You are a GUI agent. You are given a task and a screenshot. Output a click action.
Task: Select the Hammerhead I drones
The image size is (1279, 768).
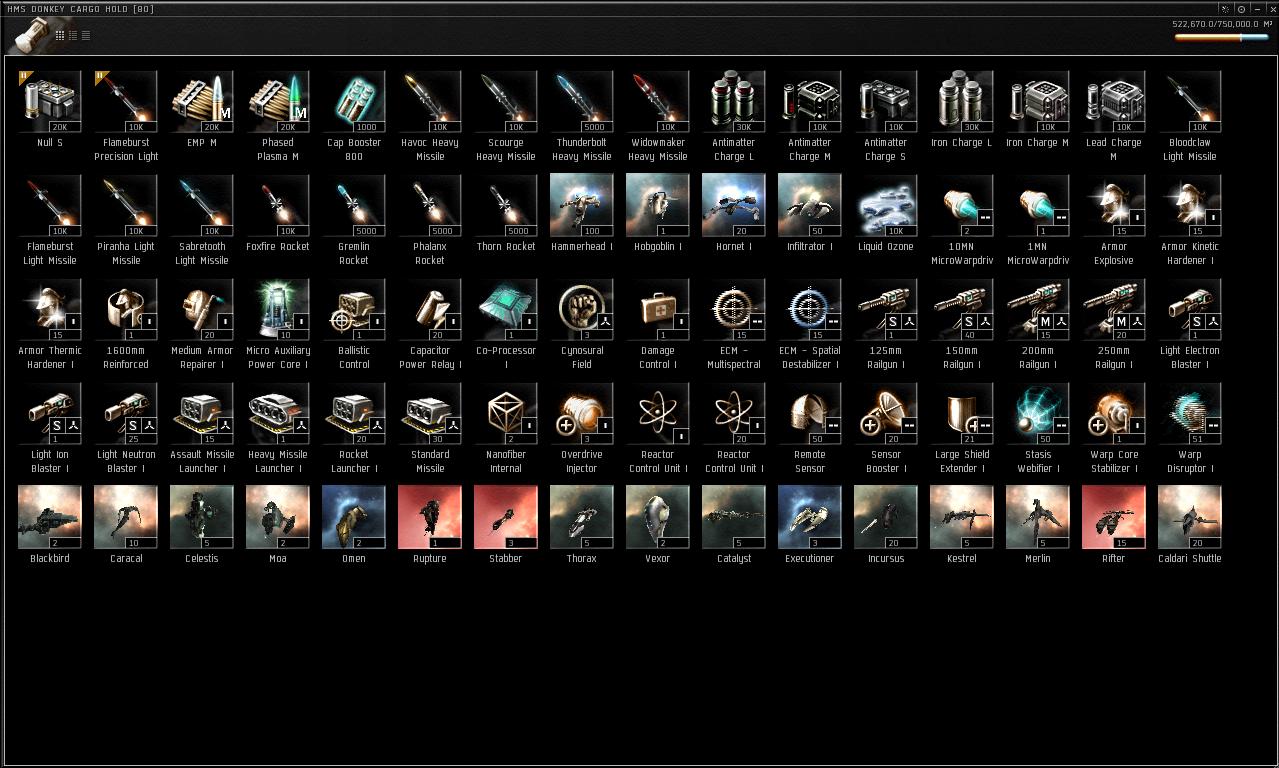[x=582, y=205]
